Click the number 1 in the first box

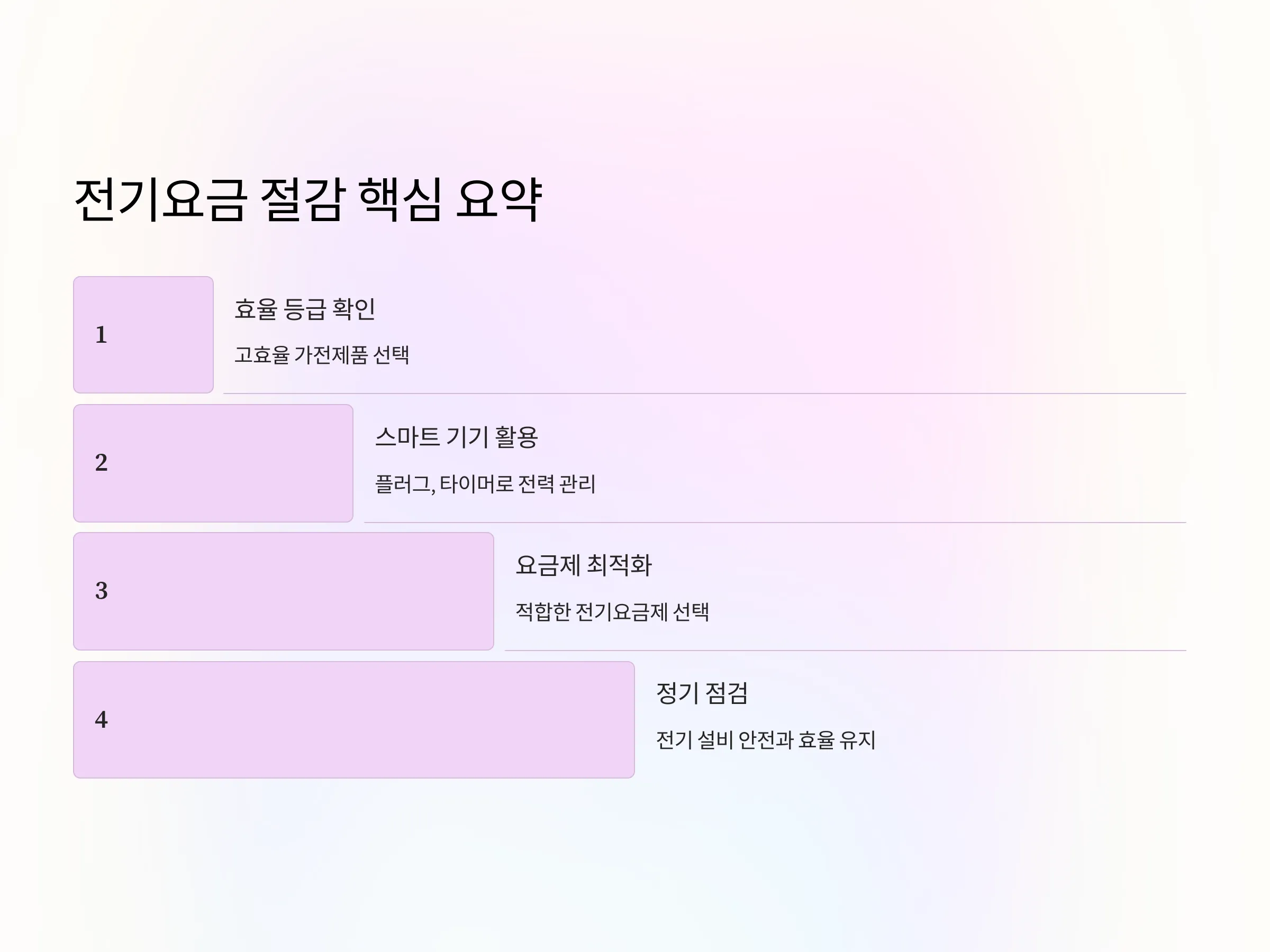pyautogui.click(x=101, y=335)
